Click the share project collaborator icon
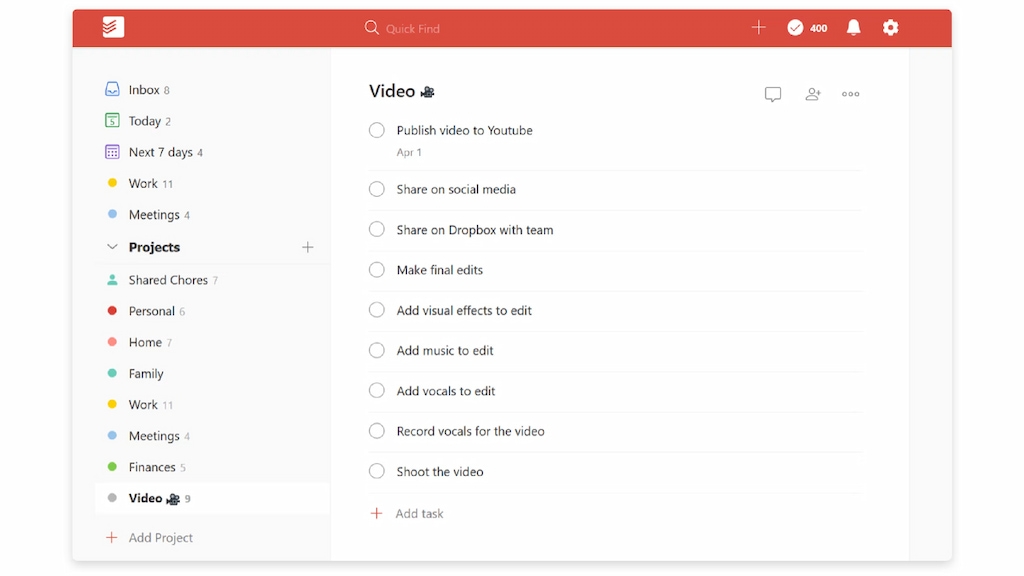1024x576 pixels. point(812,93)
